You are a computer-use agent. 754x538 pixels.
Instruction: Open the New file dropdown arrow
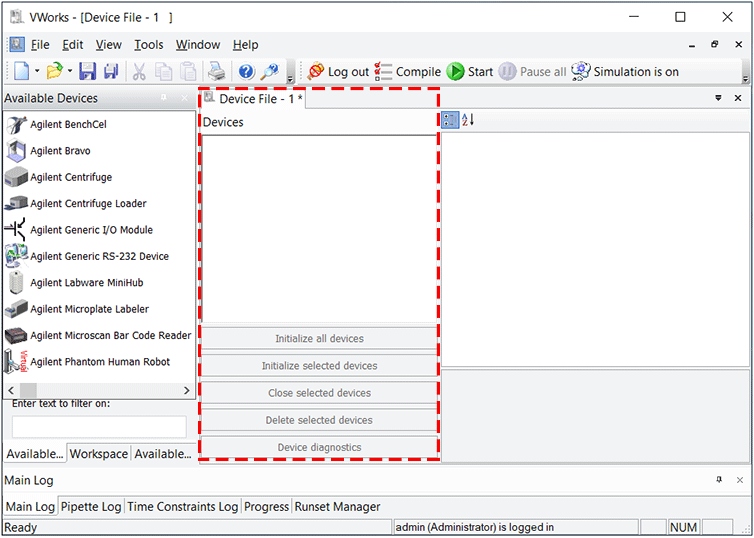pyautogui.click(x=37, y=72)
